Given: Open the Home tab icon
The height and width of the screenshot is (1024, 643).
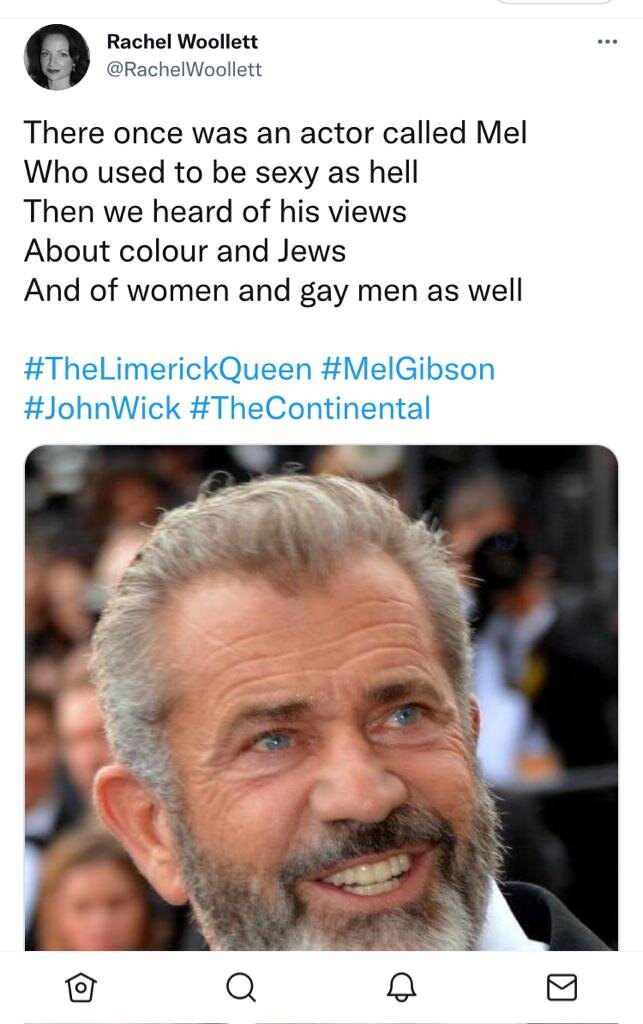Looking at the screenshot, I should [x=81, y=987].
